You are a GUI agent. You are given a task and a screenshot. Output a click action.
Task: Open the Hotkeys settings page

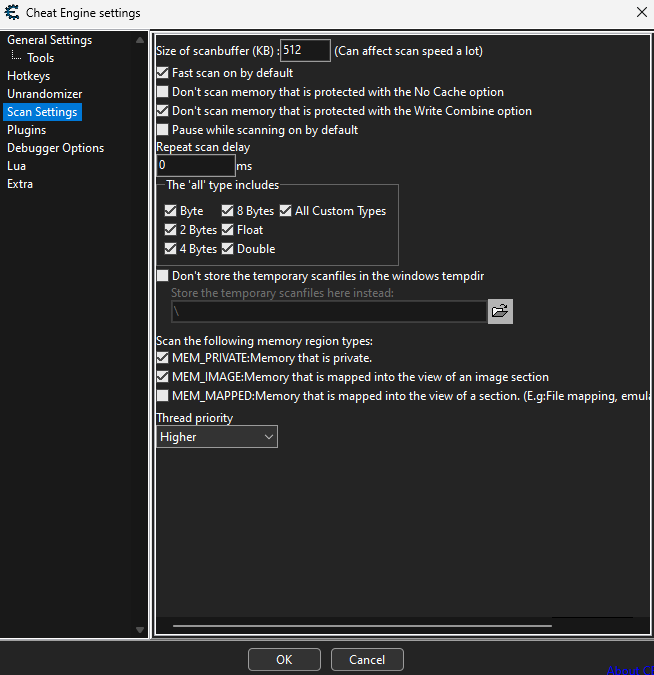point(28,76)
